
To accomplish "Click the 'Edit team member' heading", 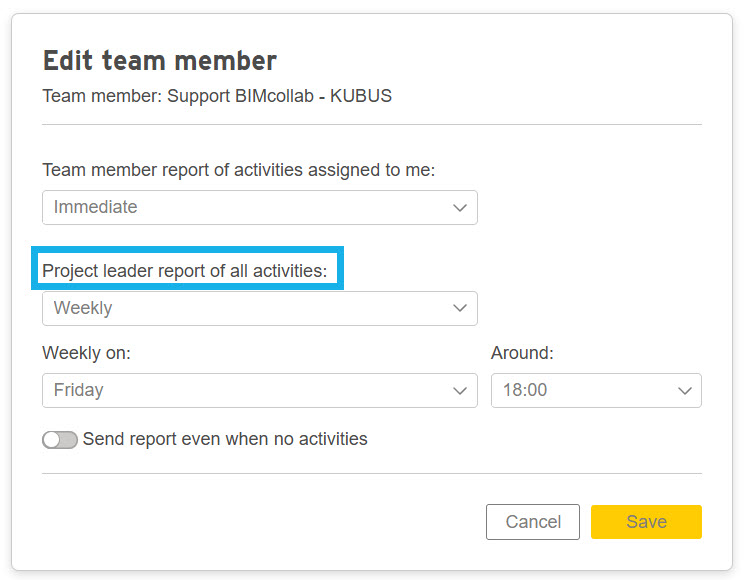I will [160, 61].
